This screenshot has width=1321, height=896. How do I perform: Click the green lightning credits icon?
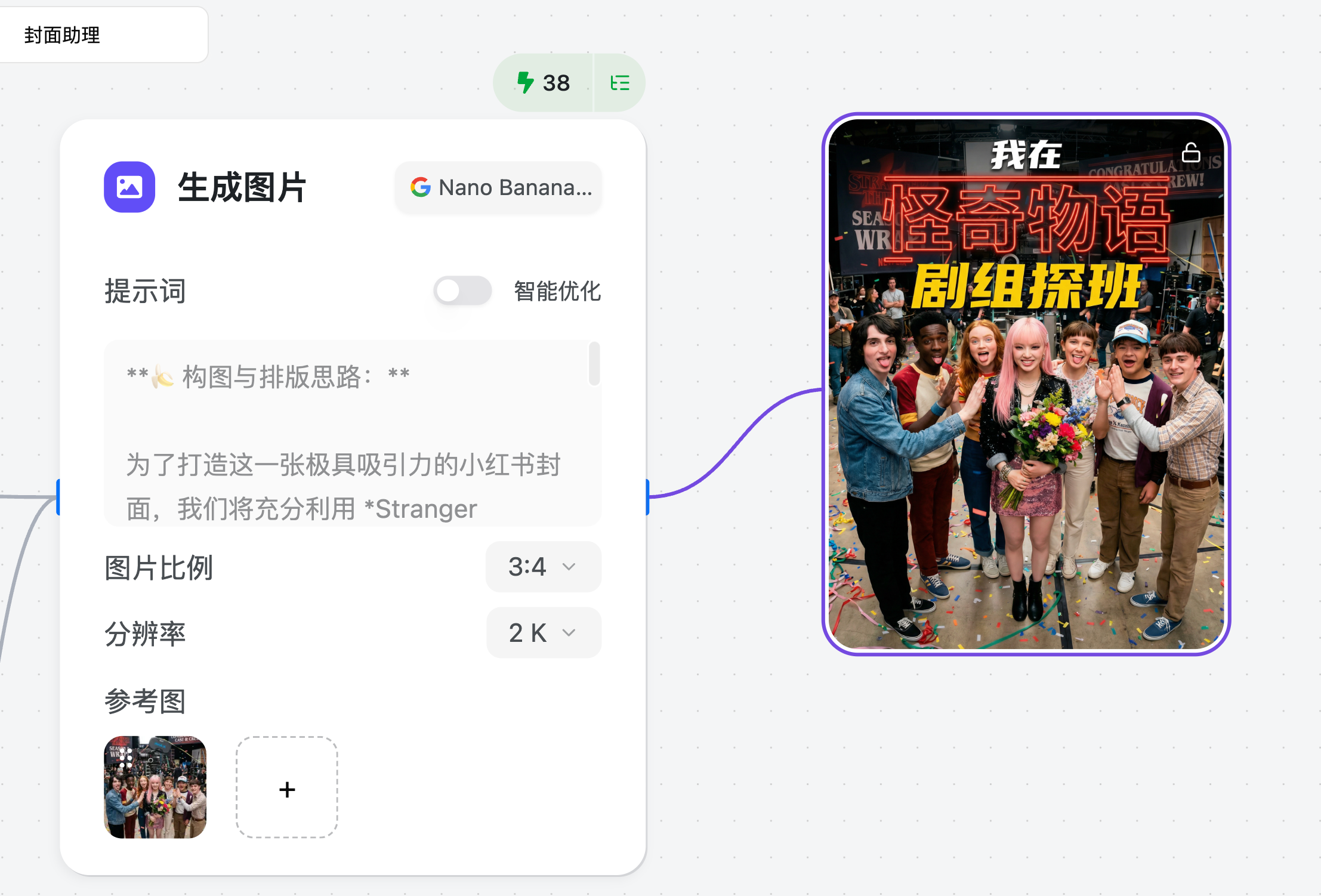[525, 82]
